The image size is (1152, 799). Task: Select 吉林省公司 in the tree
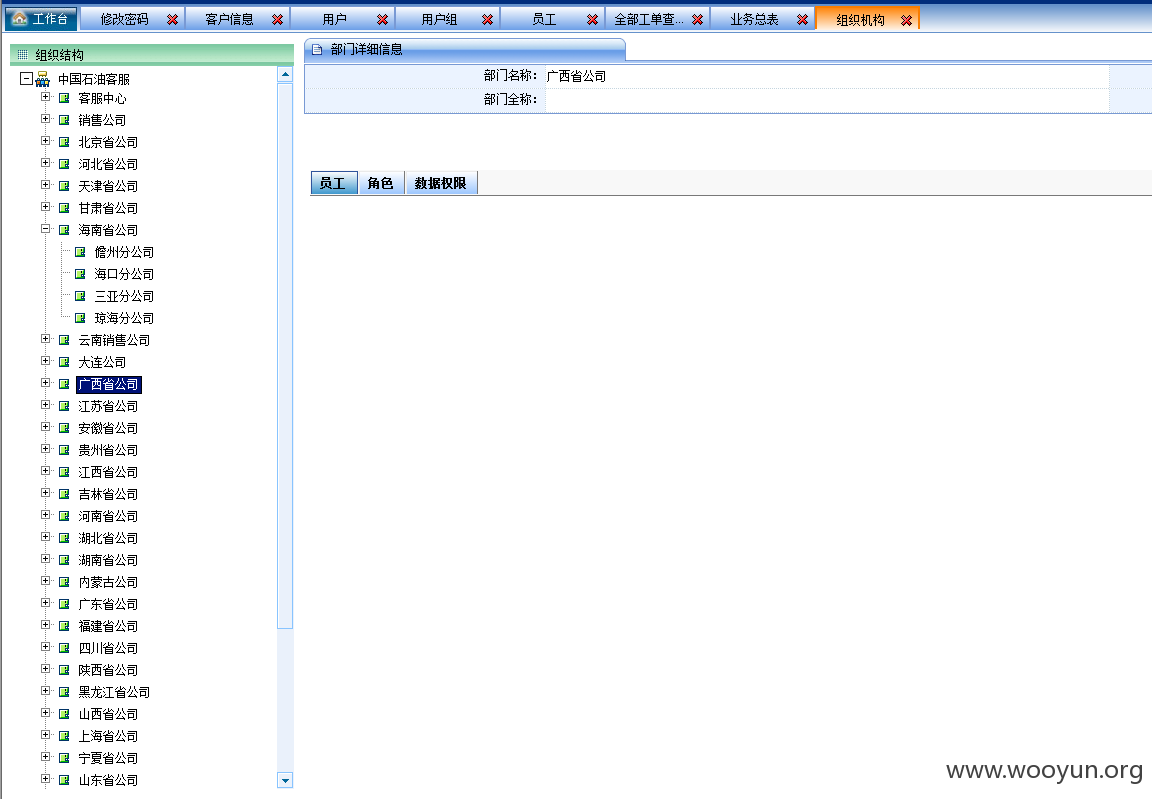[x=108, y=494]
